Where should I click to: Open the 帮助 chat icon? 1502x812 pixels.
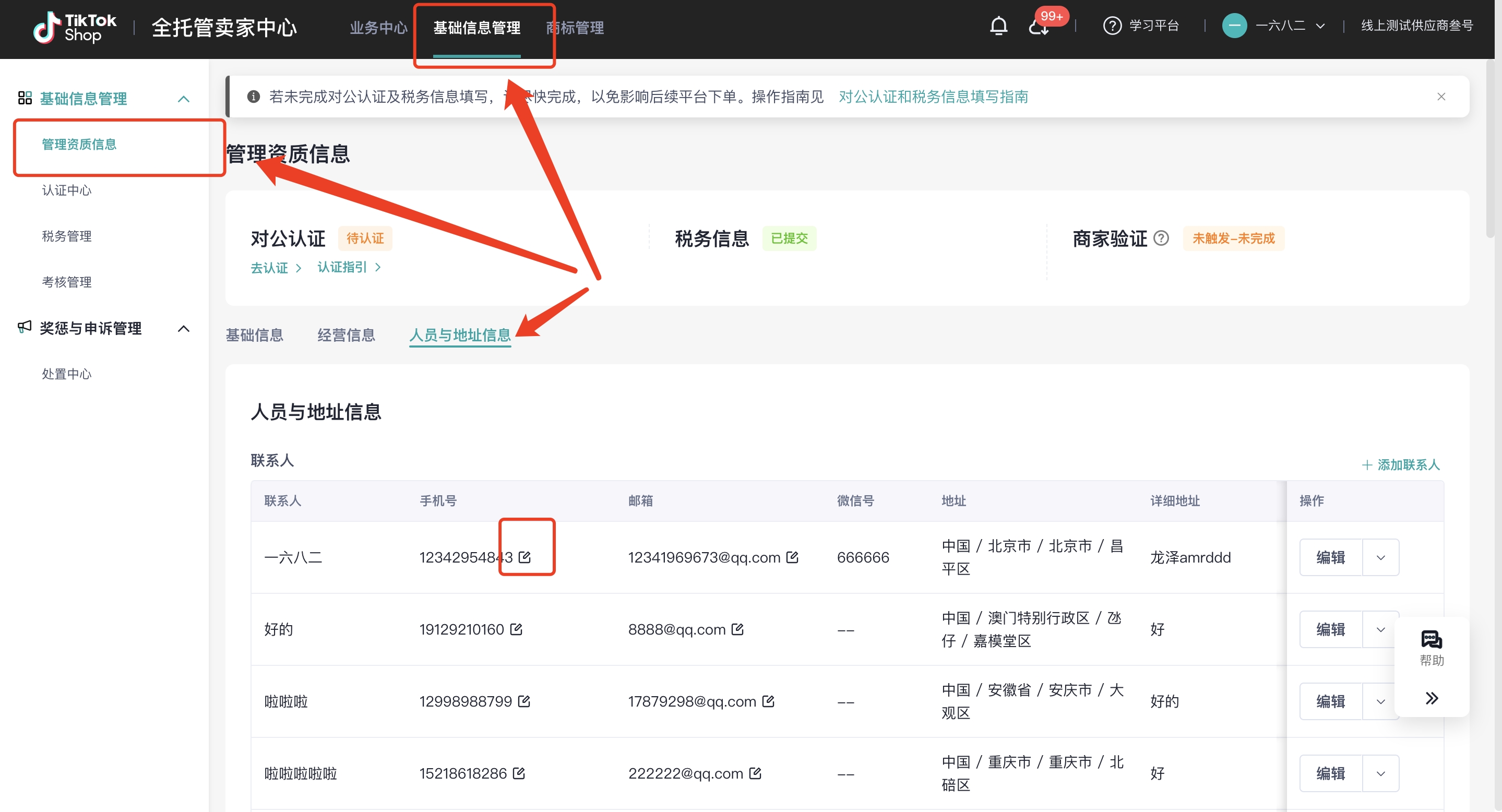tap(1432, 640)
